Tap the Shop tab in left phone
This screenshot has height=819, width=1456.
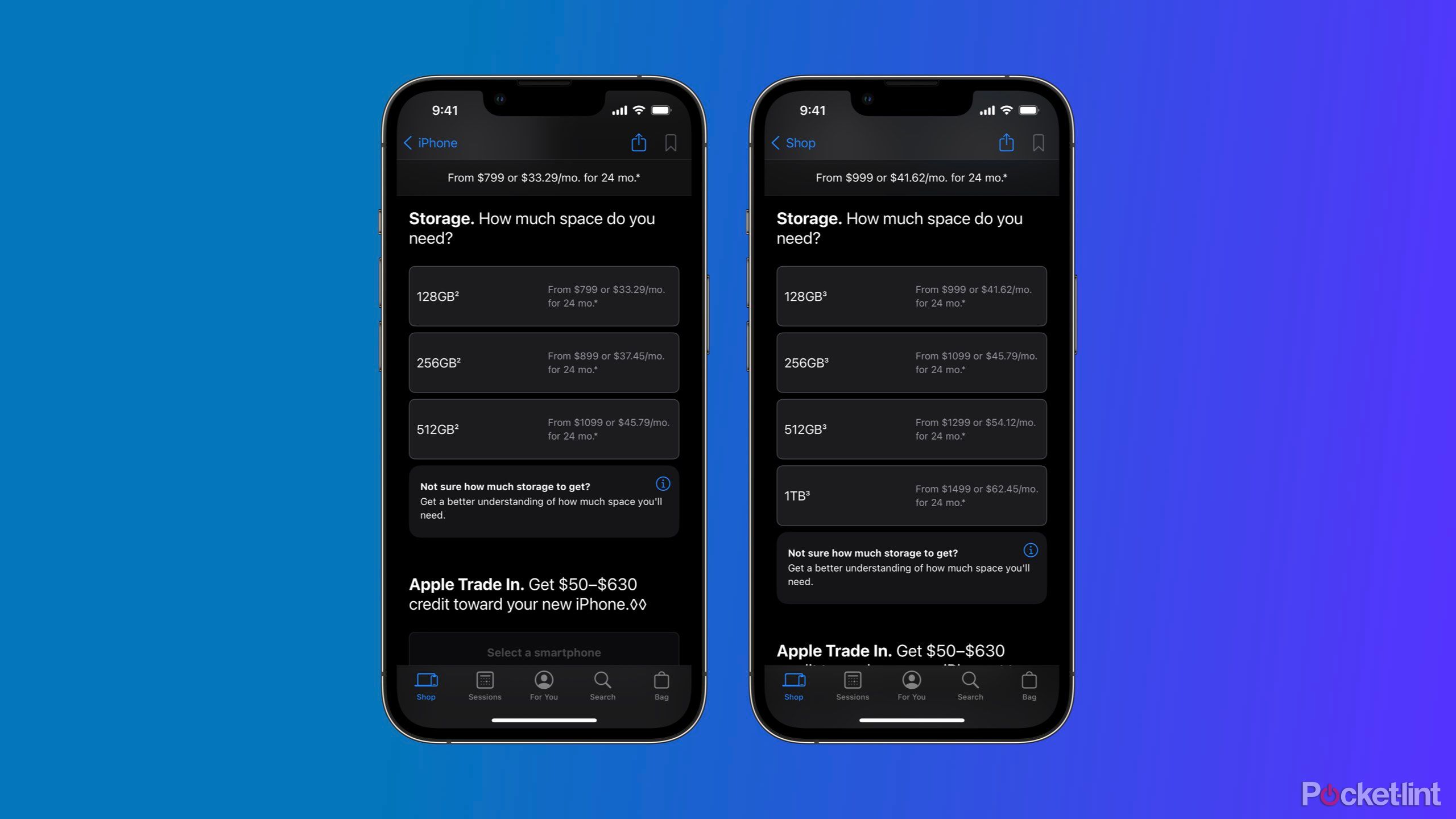pos(426,686)
